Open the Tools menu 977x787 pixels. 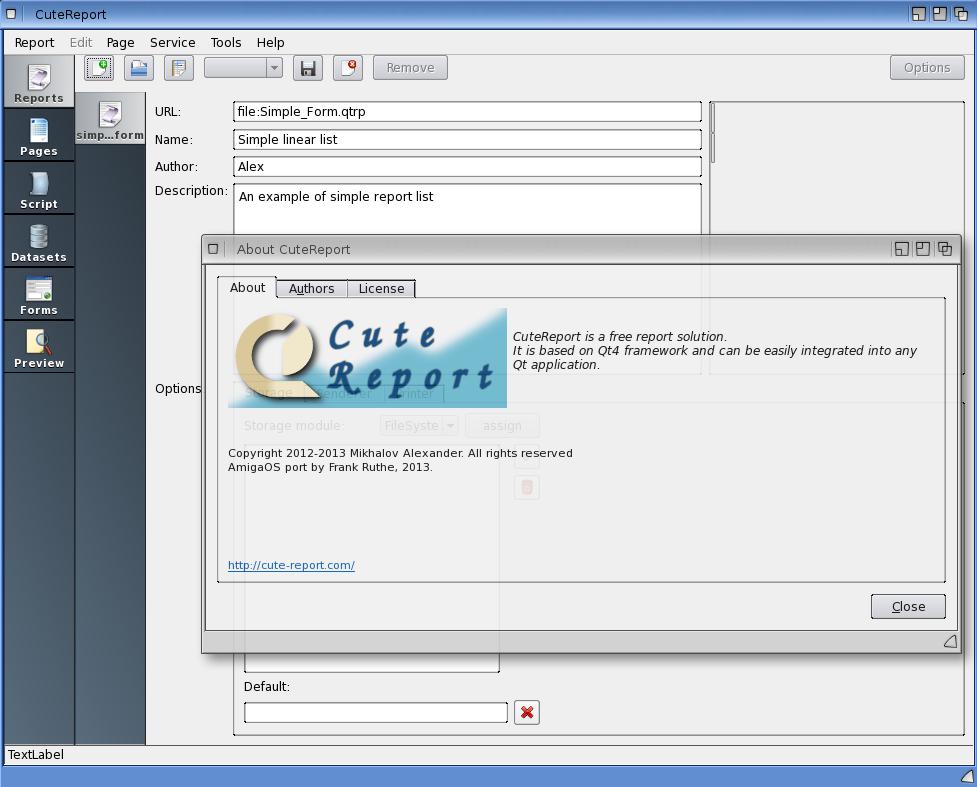(x=226, y=42)
